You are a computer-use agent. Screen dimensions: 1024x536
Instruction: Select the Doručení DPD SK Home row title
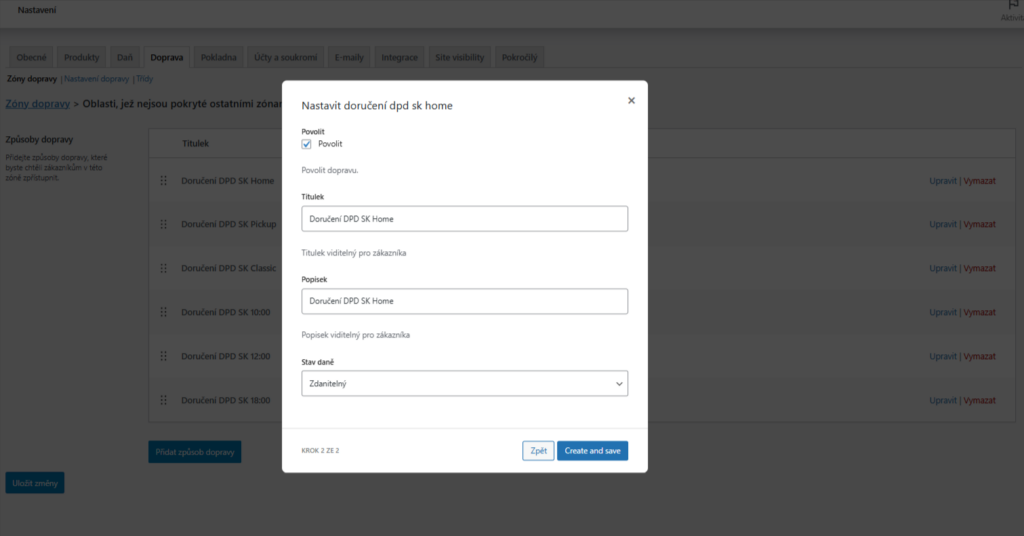[227, 181]
